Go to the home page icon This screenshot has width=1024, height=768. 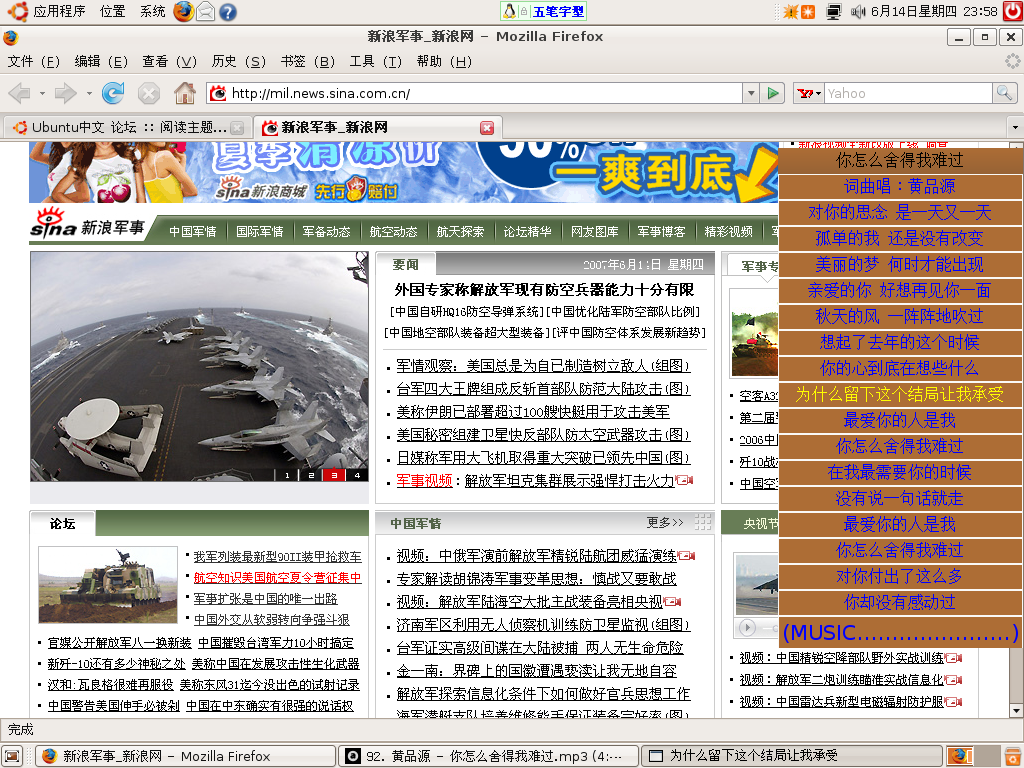pyautogui.click(x=185, y=93)
